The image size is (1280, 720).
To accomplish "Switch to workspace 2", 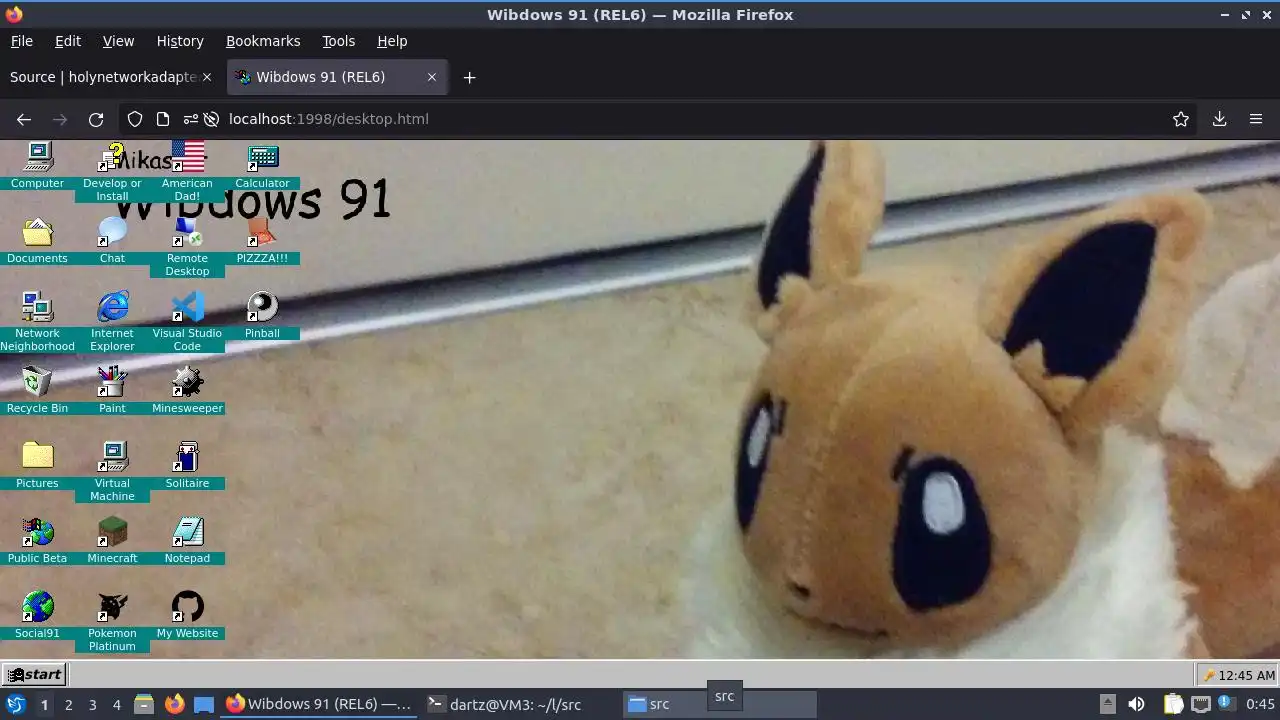I will (x=68, y=704).
